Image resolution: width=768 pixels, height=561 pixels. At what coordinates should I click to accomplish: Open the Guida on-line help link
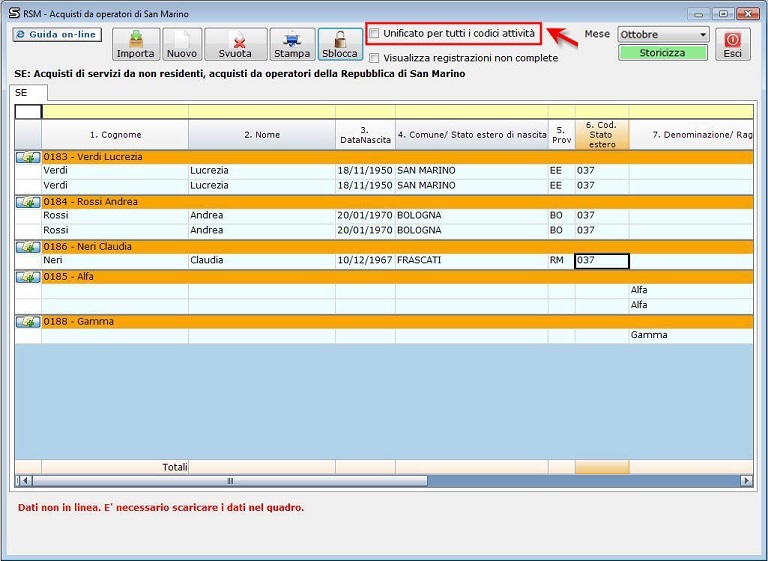pyautogui.click(x=56, y=35)
